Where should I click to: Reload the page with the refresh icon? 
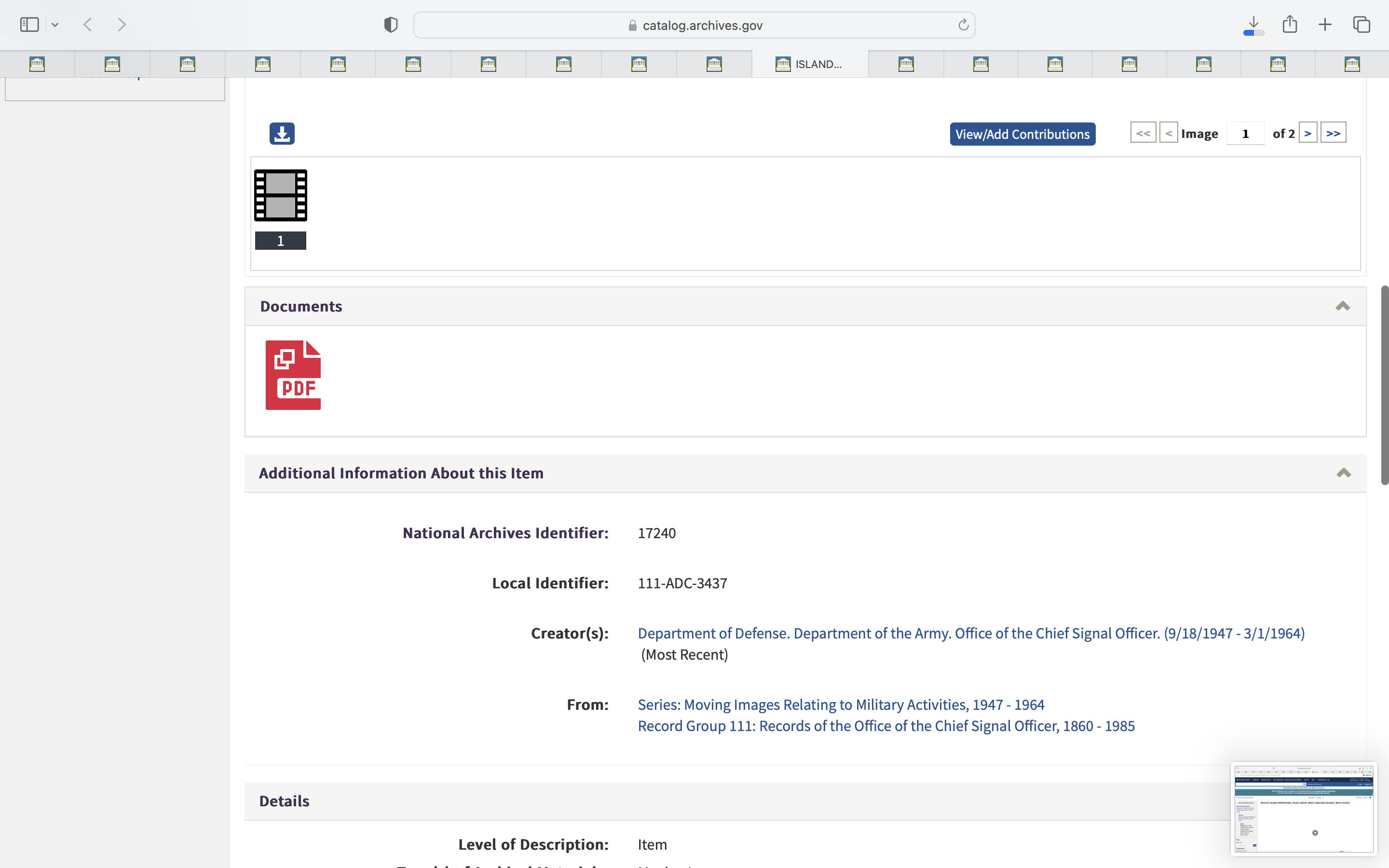(x=963, y=25)
